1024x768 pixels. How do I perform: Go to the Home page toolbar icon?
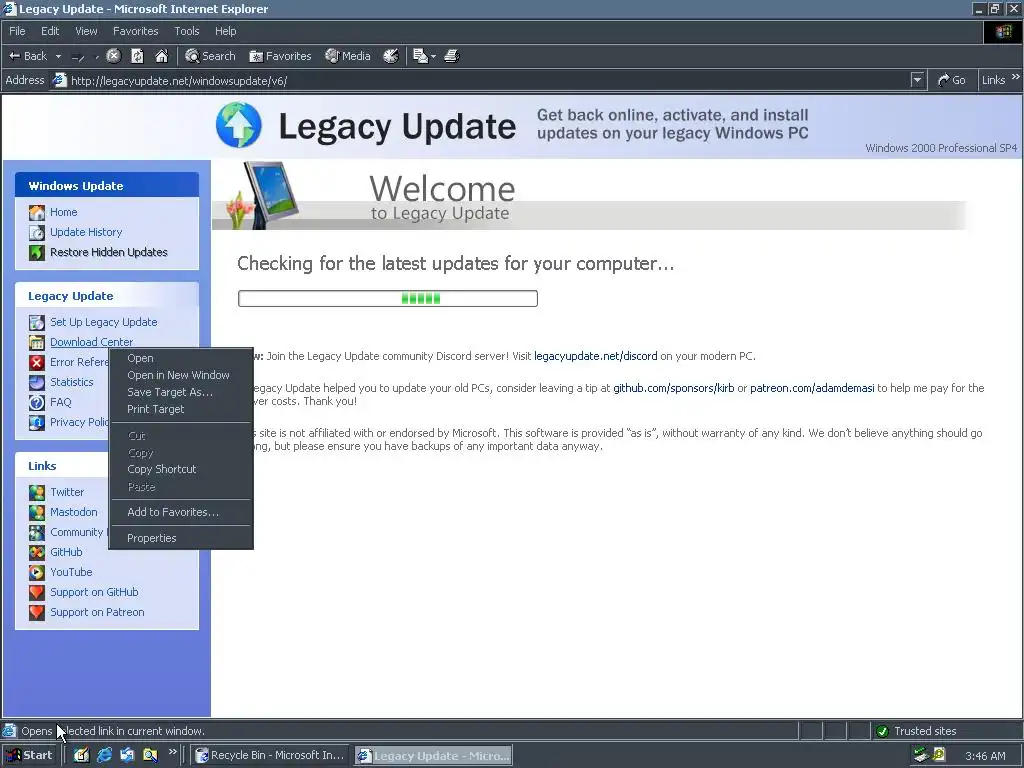click(161, 56)
